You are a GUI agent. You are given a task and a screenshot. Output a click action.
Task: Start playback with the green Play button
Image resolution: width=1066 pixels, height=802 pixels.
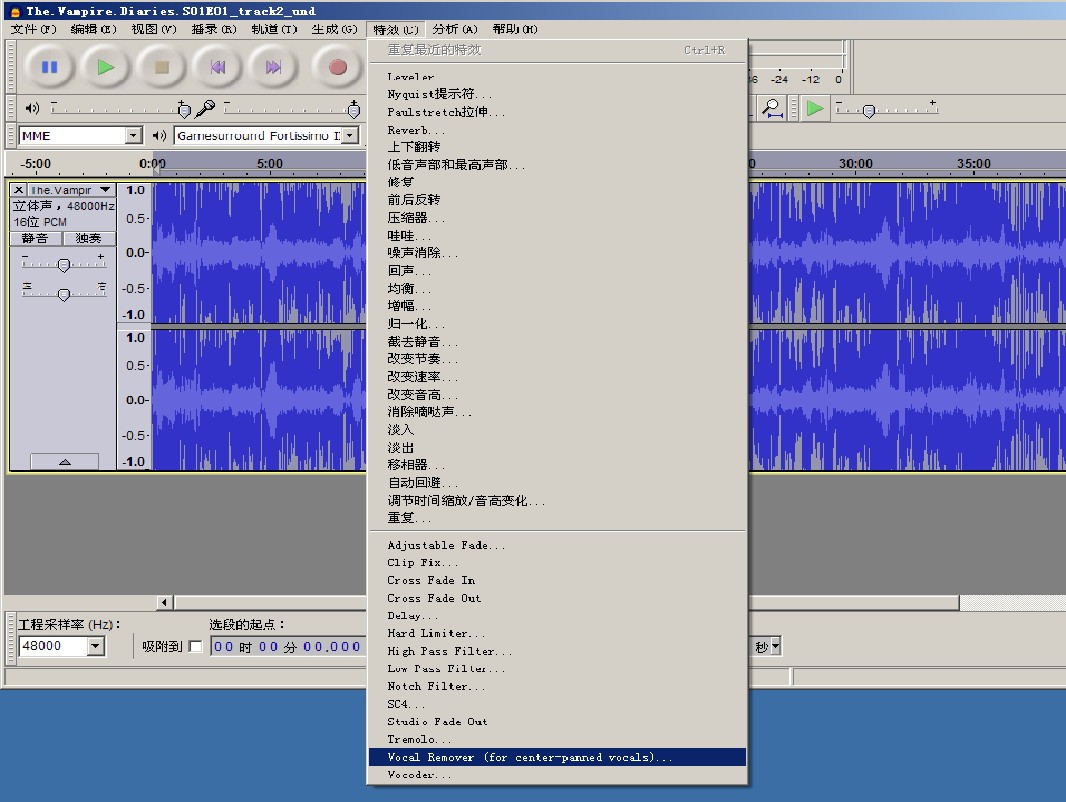pos(105,67)
